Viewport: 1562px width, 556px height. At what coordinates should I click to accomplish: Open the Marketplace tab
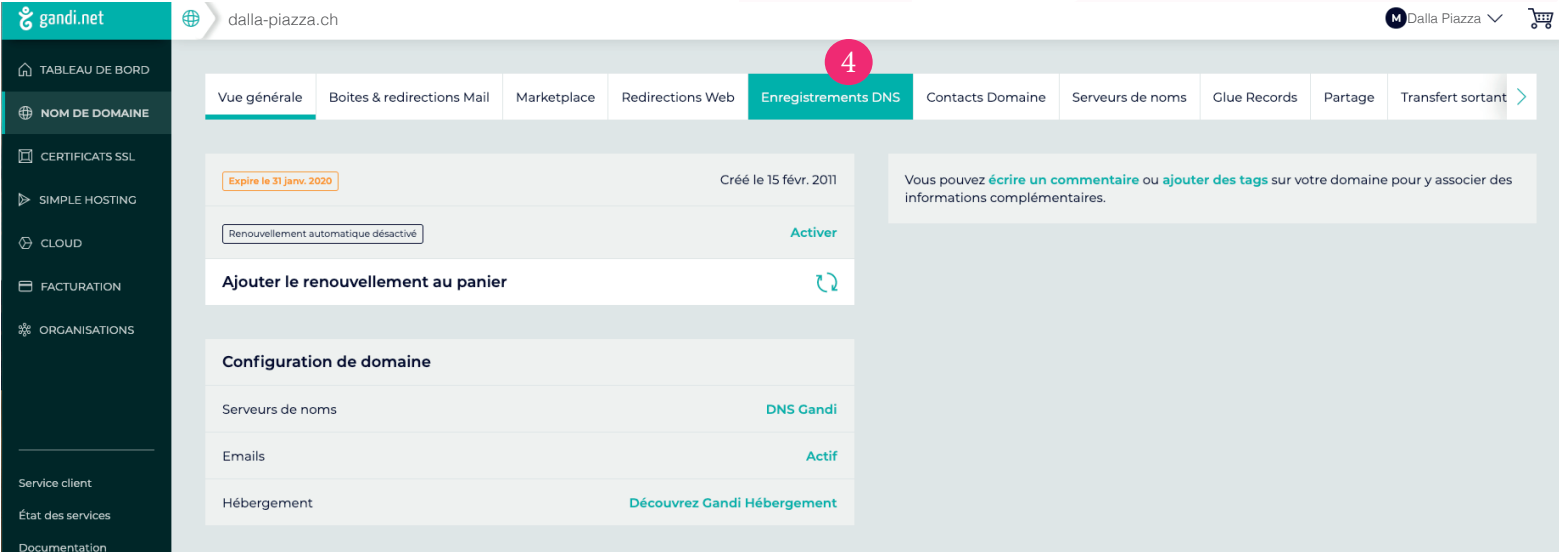(x=555, y=97)
